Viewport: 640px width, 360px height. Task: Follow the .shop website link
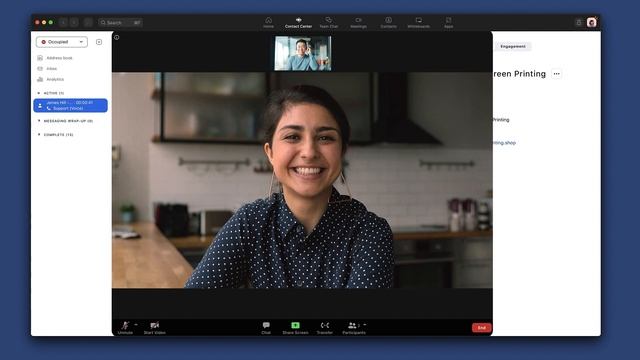click(x=504, y=143)
